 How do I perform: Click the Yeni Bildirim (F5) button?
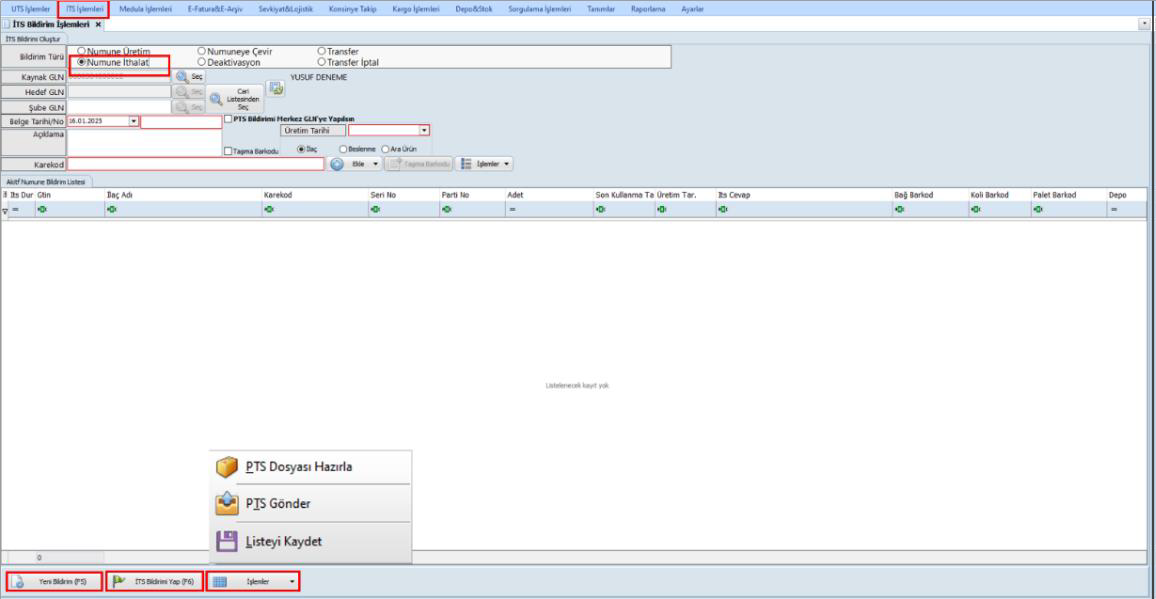56,582
